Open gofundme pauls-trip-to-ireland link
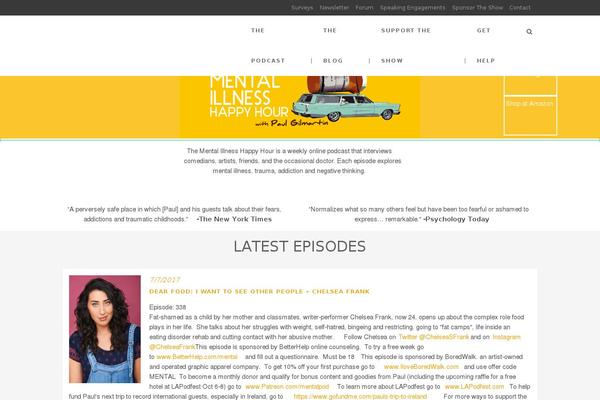600x400 pixels. pyautogui.click(x=360, y=397)
